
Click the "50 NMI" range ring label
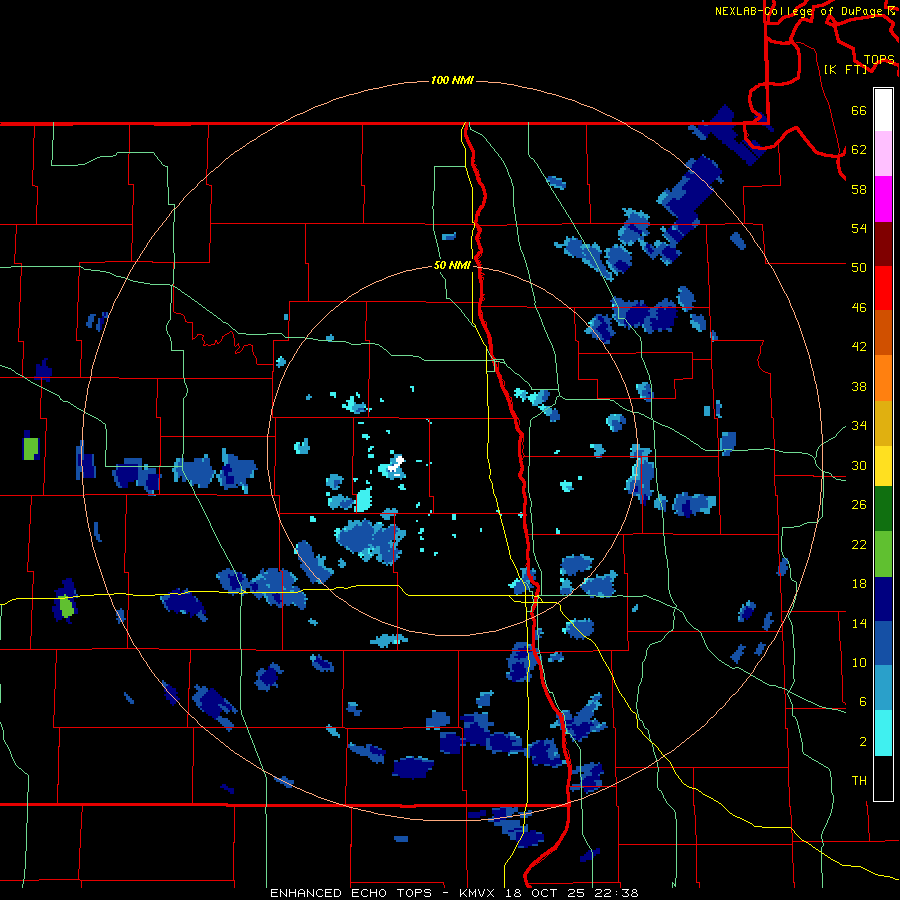click(452, 265)
